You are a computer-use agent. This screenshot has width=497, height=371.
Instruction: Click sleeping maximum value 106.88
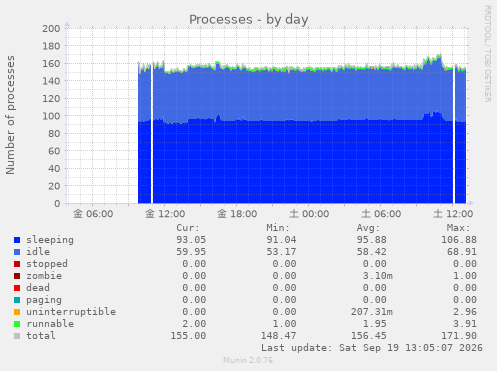459,240
